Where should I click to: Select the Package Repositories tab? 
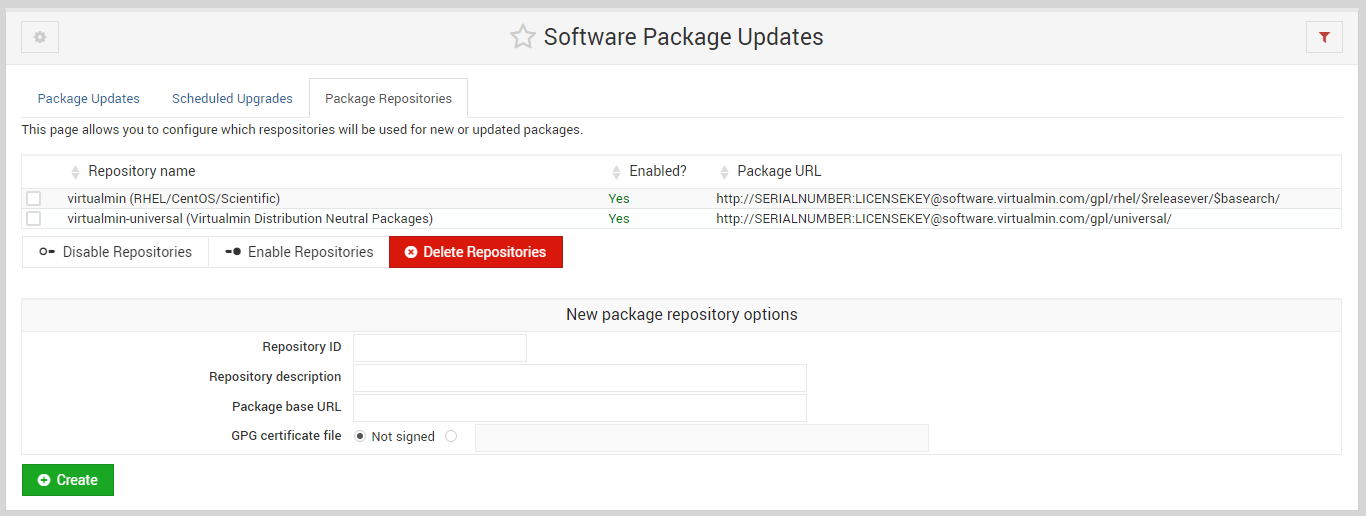[388, 99]
